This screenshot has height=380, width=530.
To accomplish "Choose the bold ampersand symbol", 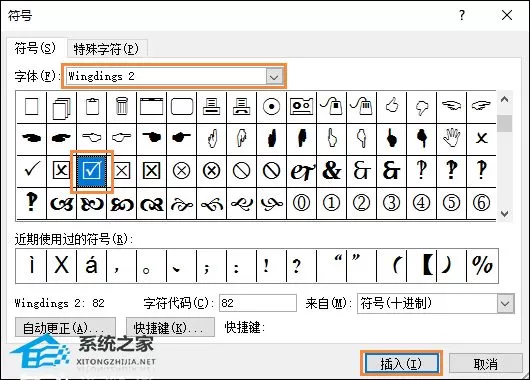I will [x=331, y=171].
